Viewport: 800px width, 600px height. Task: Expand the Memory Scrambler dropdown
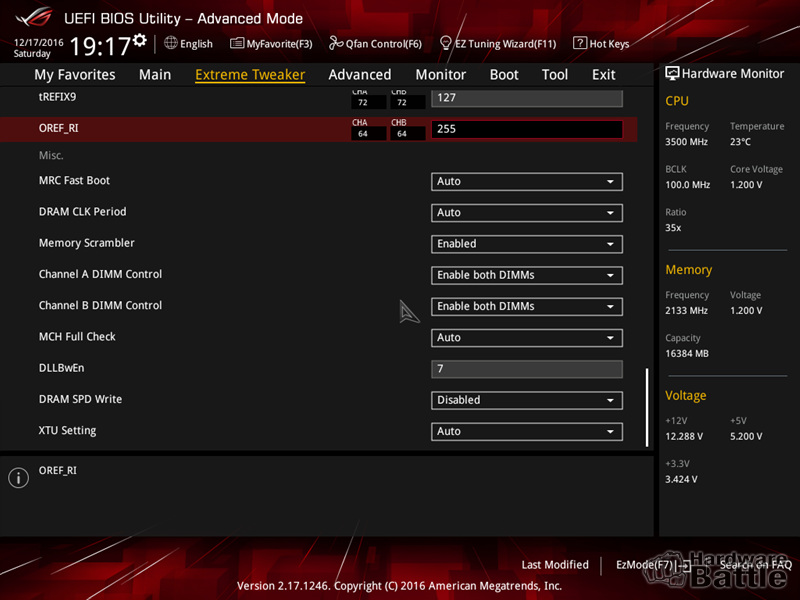[527, 244]
